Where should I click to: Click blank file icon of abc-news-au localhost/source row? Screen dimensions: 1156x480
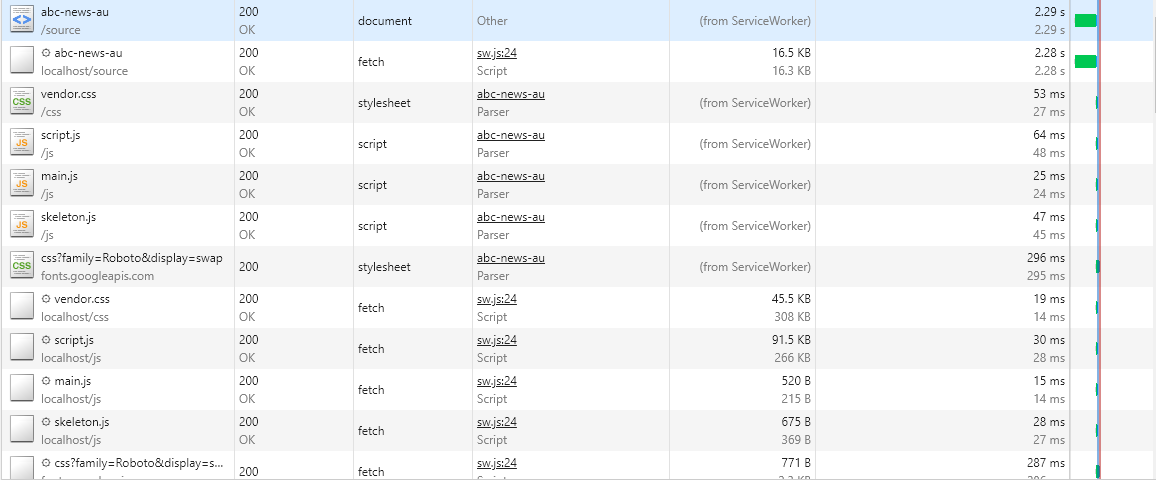coord(21,60)
